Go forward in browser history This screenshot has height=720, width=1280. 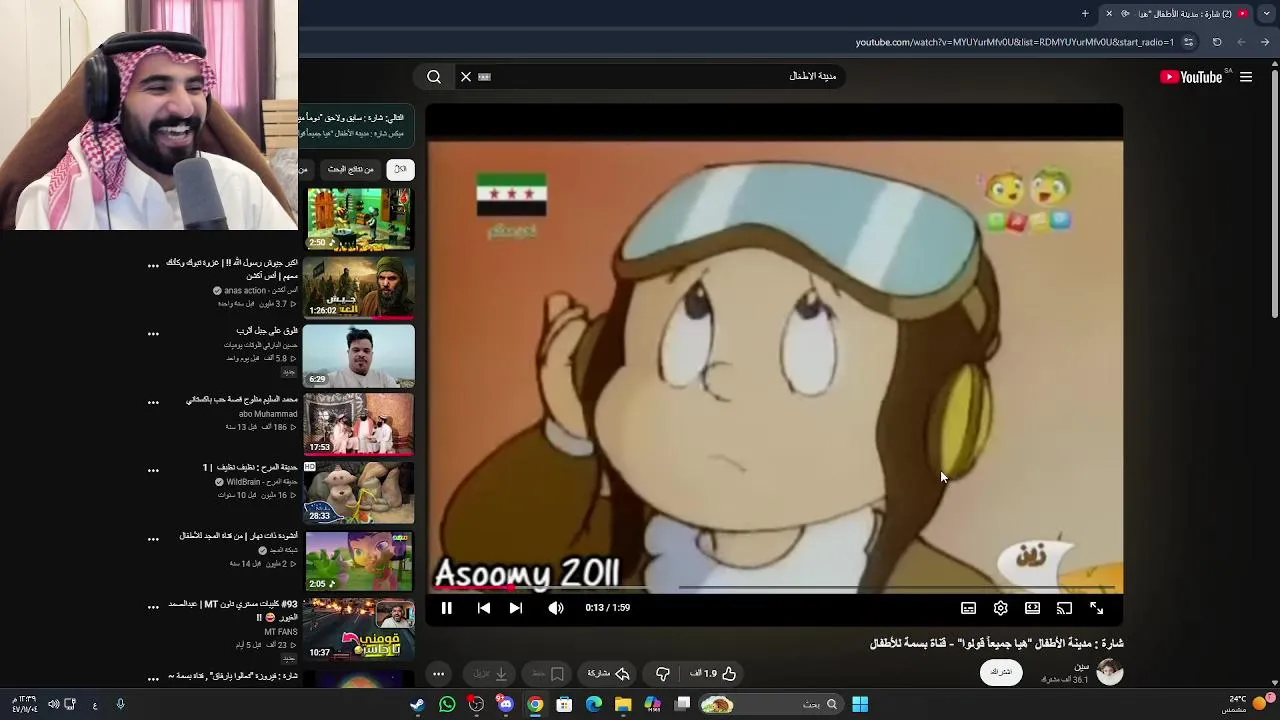coord(1241,42)
